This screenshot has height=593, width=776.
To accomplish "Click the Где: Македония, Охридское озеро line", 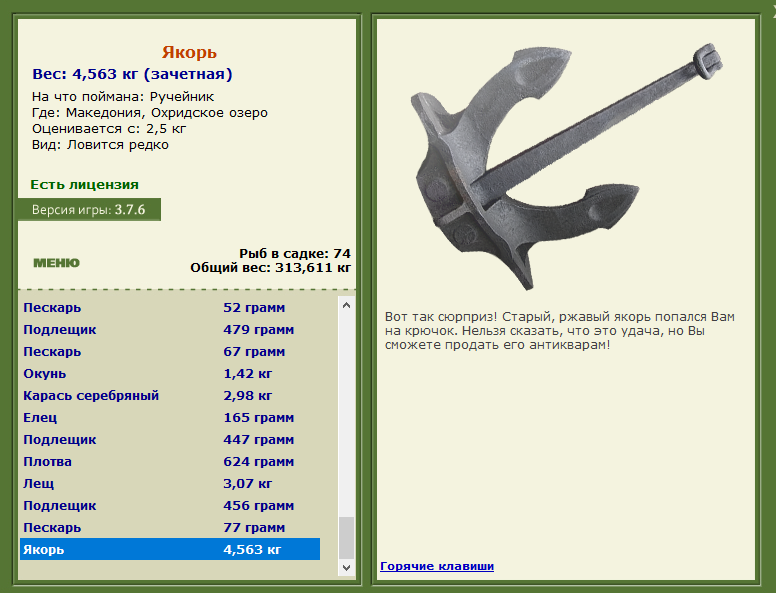I will (149, 113).
